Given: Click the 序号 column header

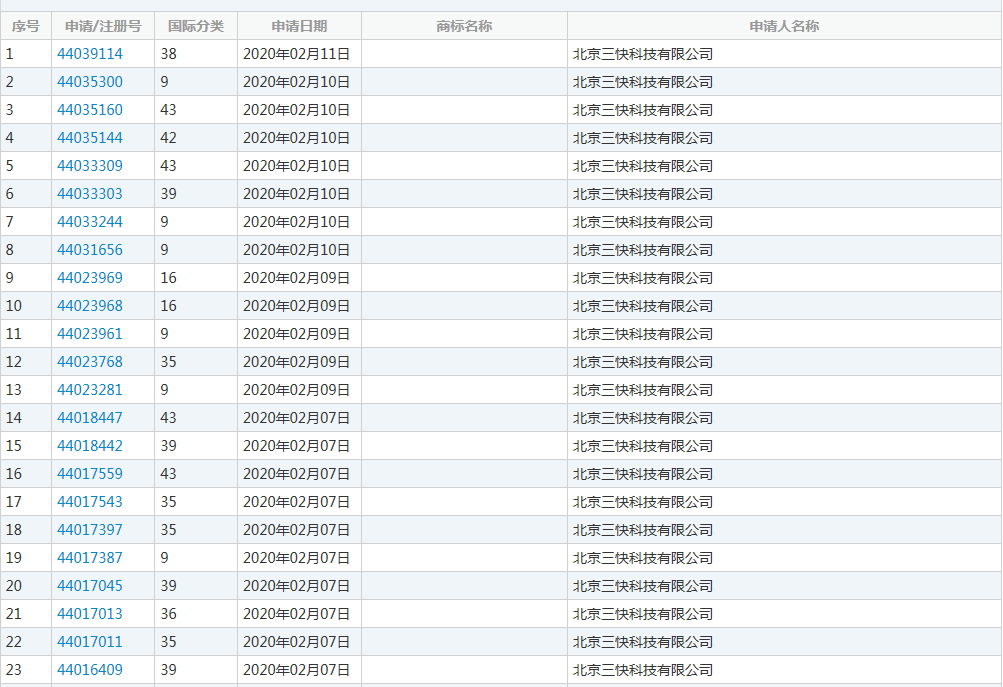Looking at the screenshot, I should pyautogui.click(x=26, y=26).
